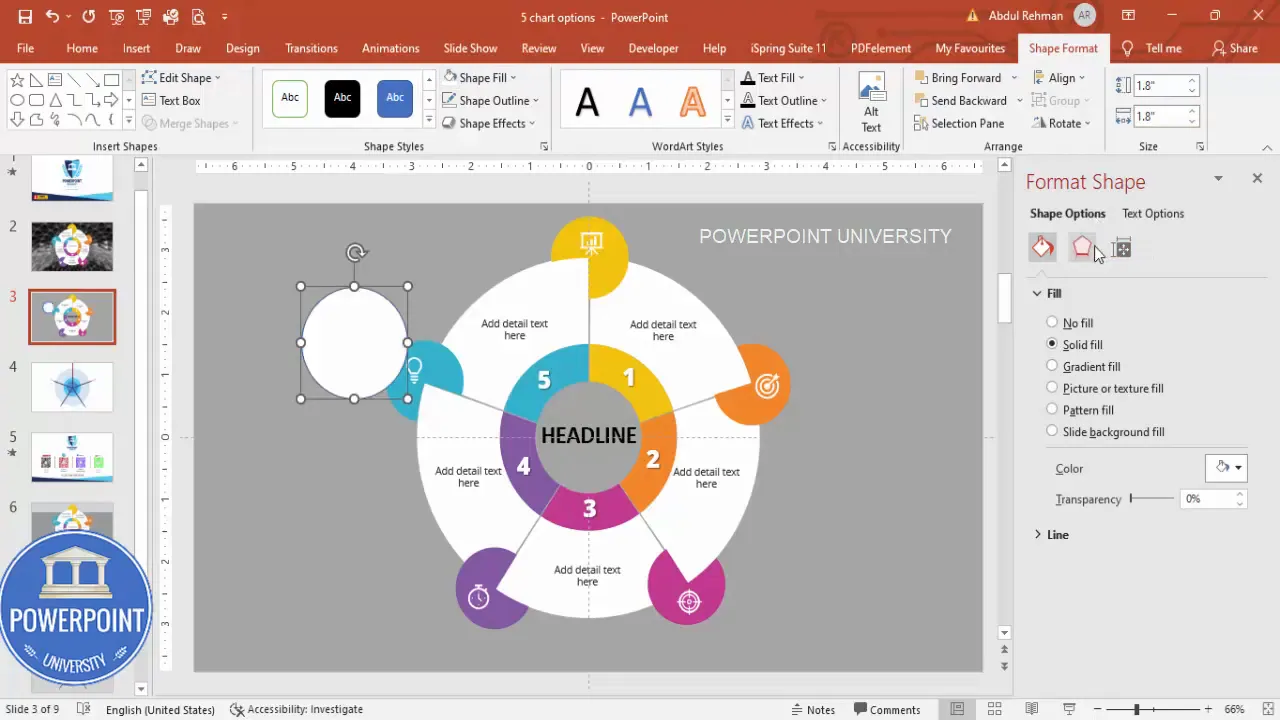Click Accessibility: Investigate in status bar

pos(296,709)
